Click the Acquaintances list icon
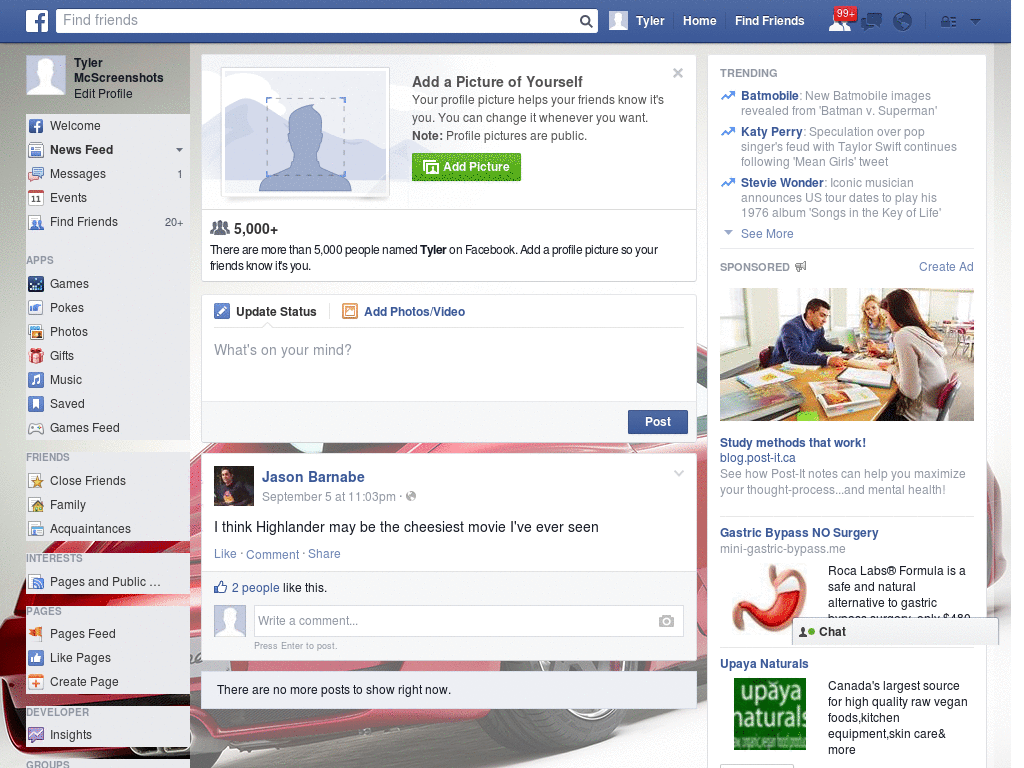This screenshot has width=1024, height=768. click(x=36, y=529)
